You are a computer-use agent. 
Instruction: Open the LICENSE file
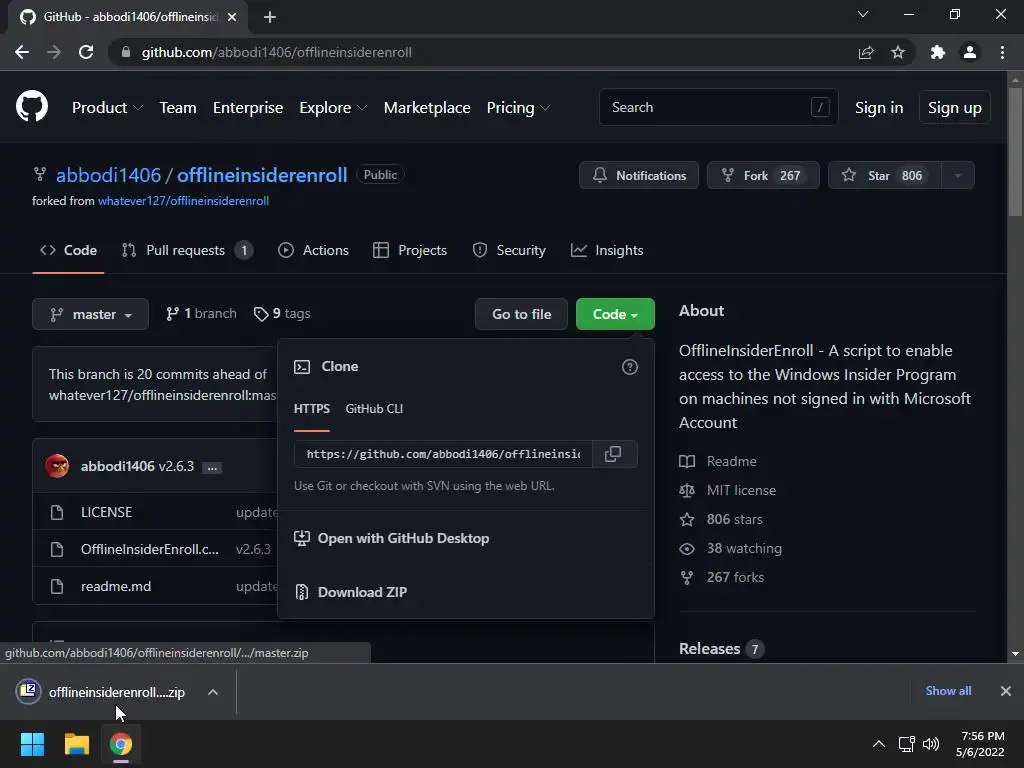coord(106,513)
